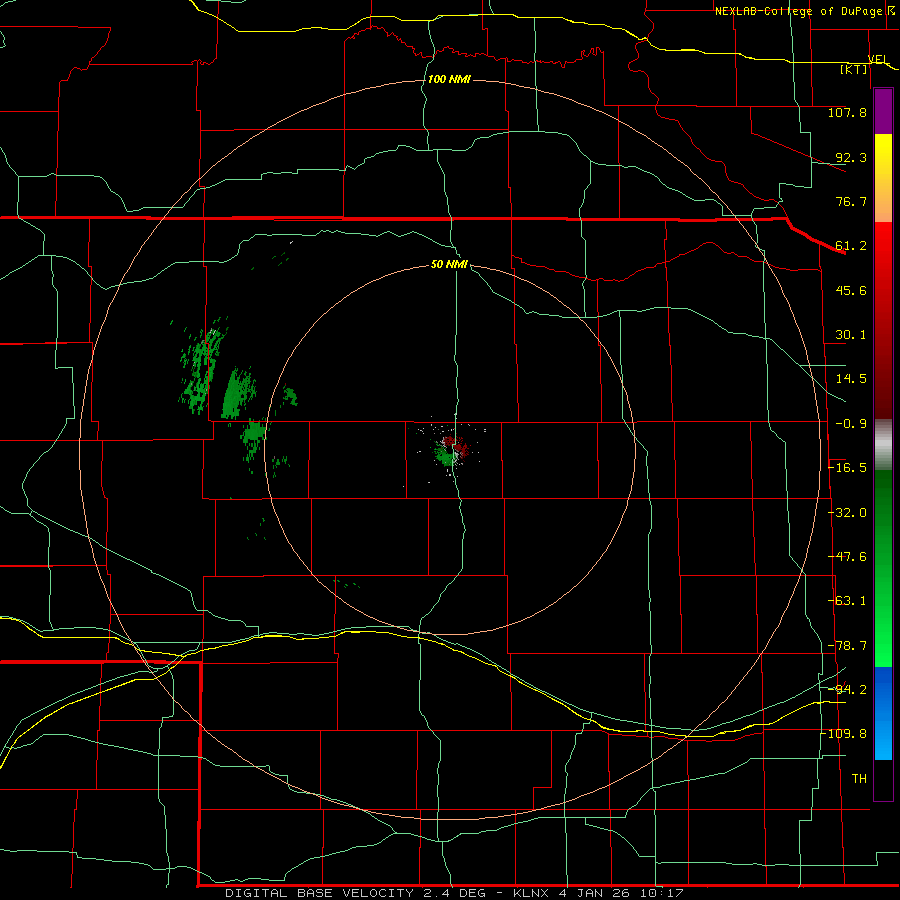Click the KLNX station identifier in caption
The width and height of the screenshot is (900, 900).
tap(531, 893)
